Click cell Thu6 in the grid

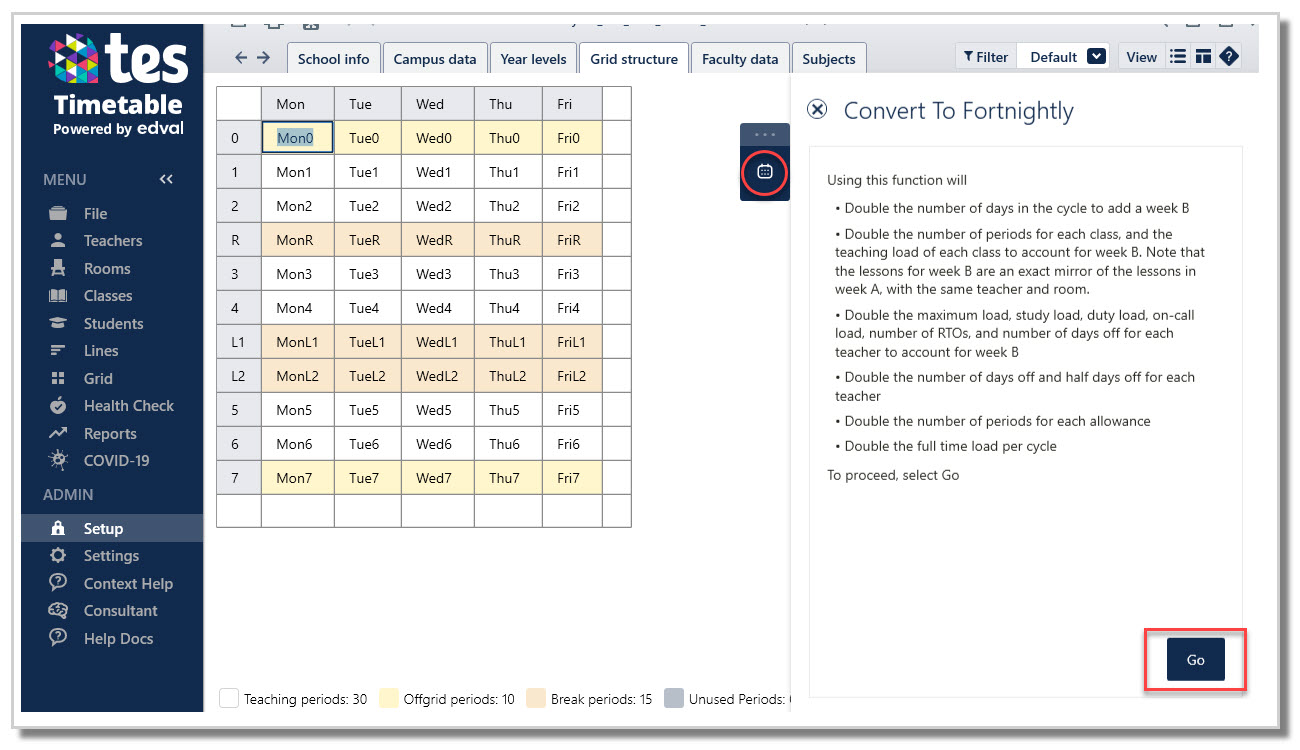click(509, 444)
